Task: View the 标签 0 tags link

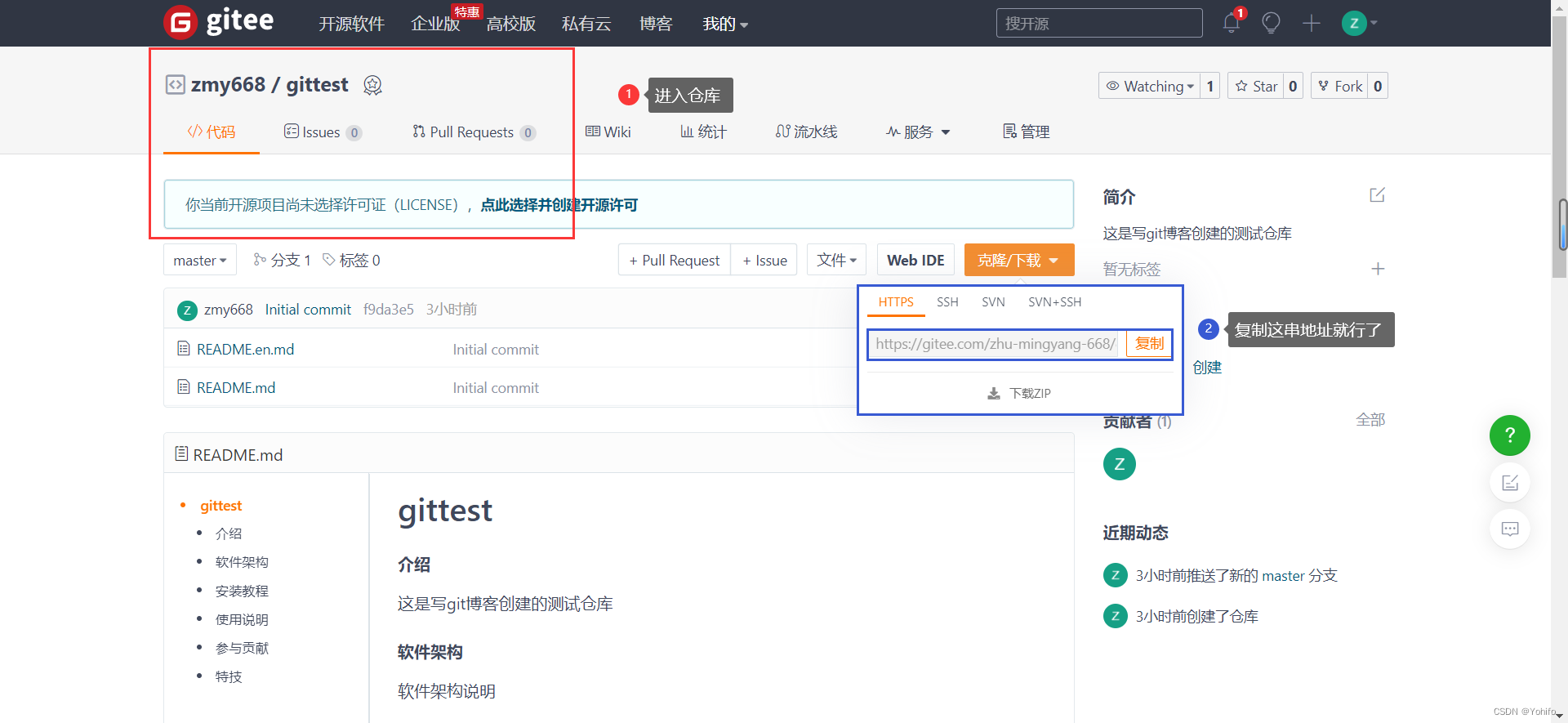Action: click(x=351, y=260)
